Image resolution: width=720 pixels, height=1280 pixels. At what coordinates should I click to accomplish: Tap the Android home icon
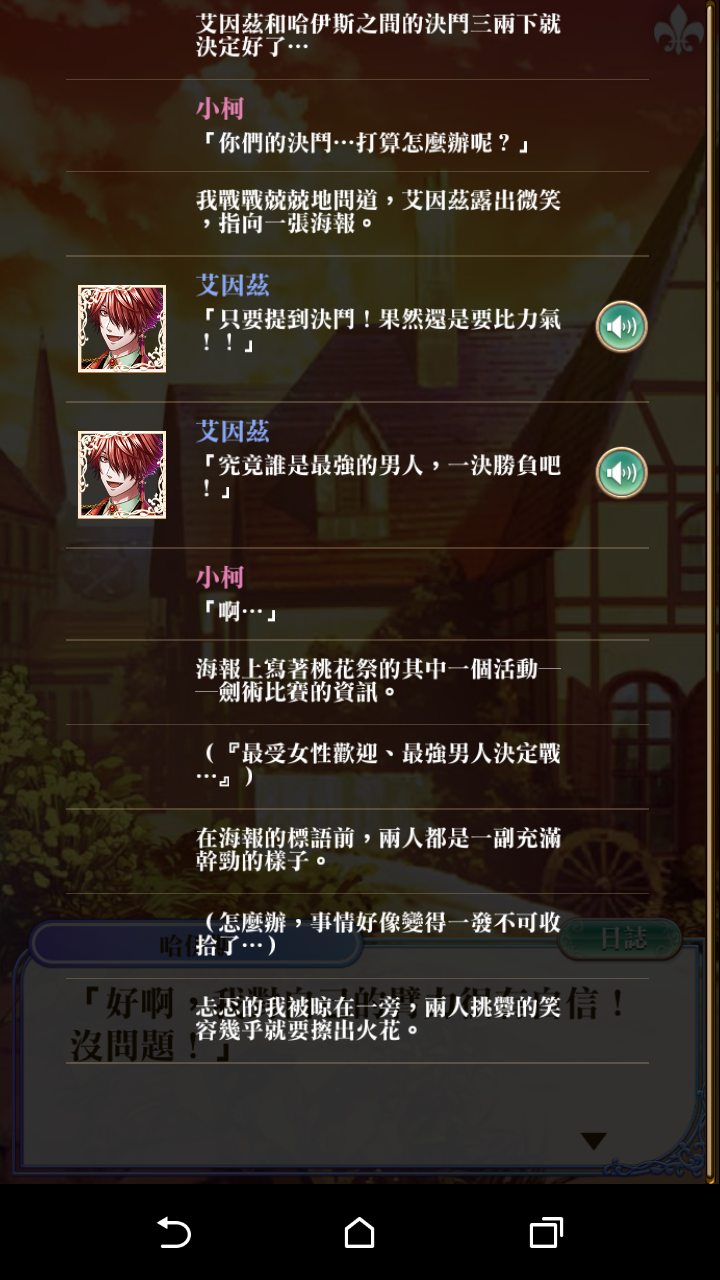tap(359, 1232)
